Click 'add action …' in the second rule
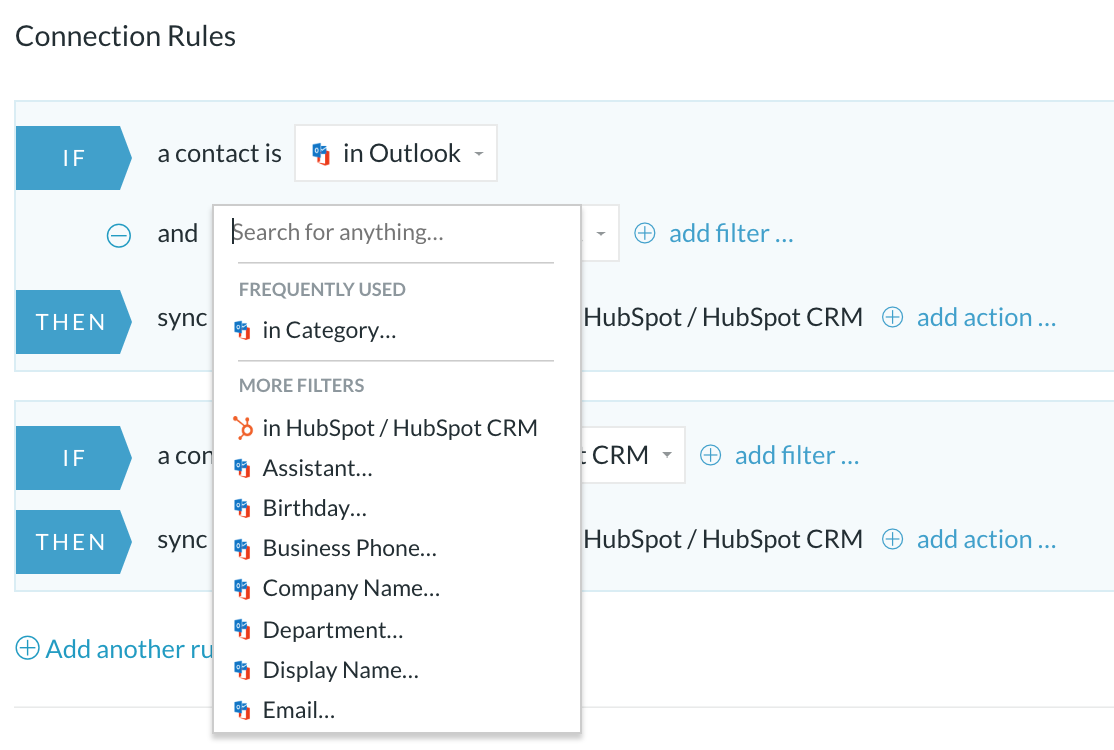1114x750 pixels. click(986, 540)
